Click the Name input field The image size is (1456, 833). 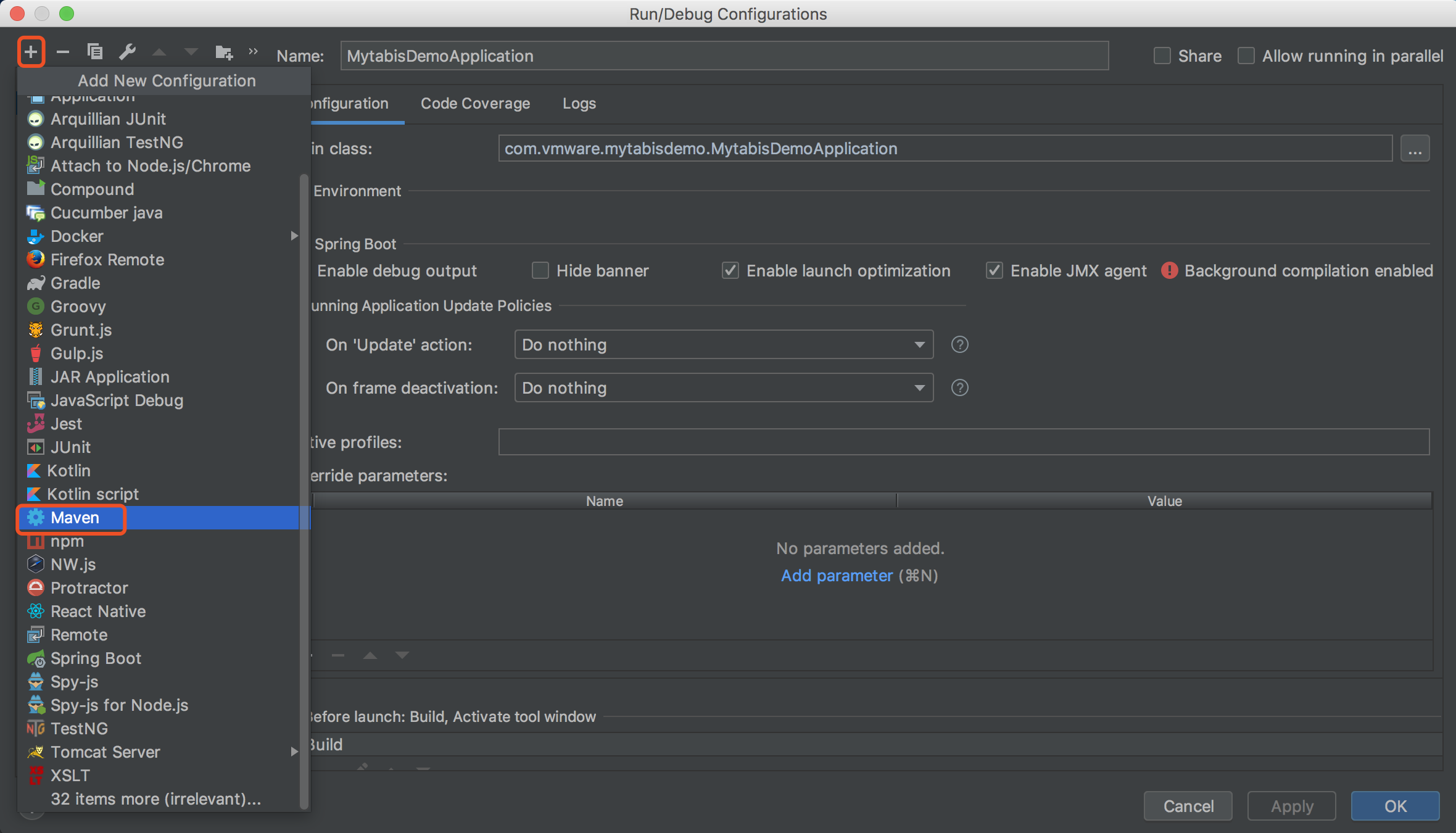pos(724,56)
